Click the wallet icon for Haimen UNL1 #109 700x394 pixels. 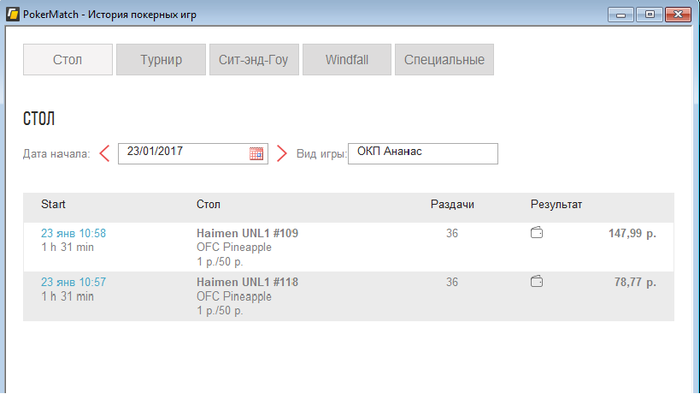pyautogui.click(x=537, y=232)
